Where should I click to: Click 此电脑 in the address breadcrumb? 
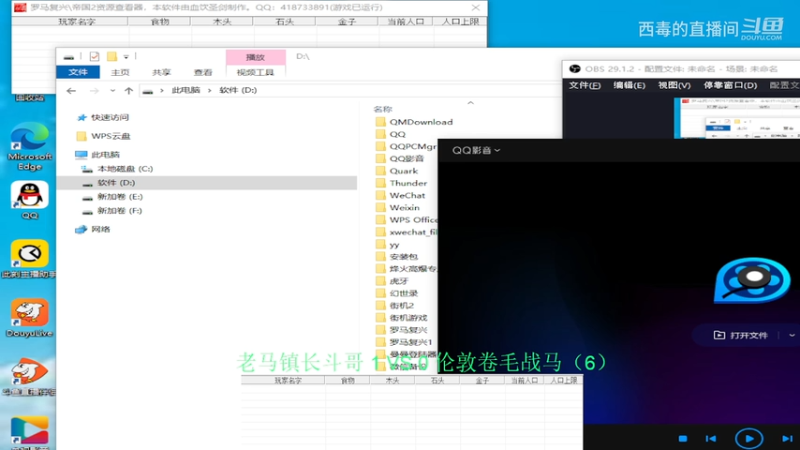coord(186,90)
